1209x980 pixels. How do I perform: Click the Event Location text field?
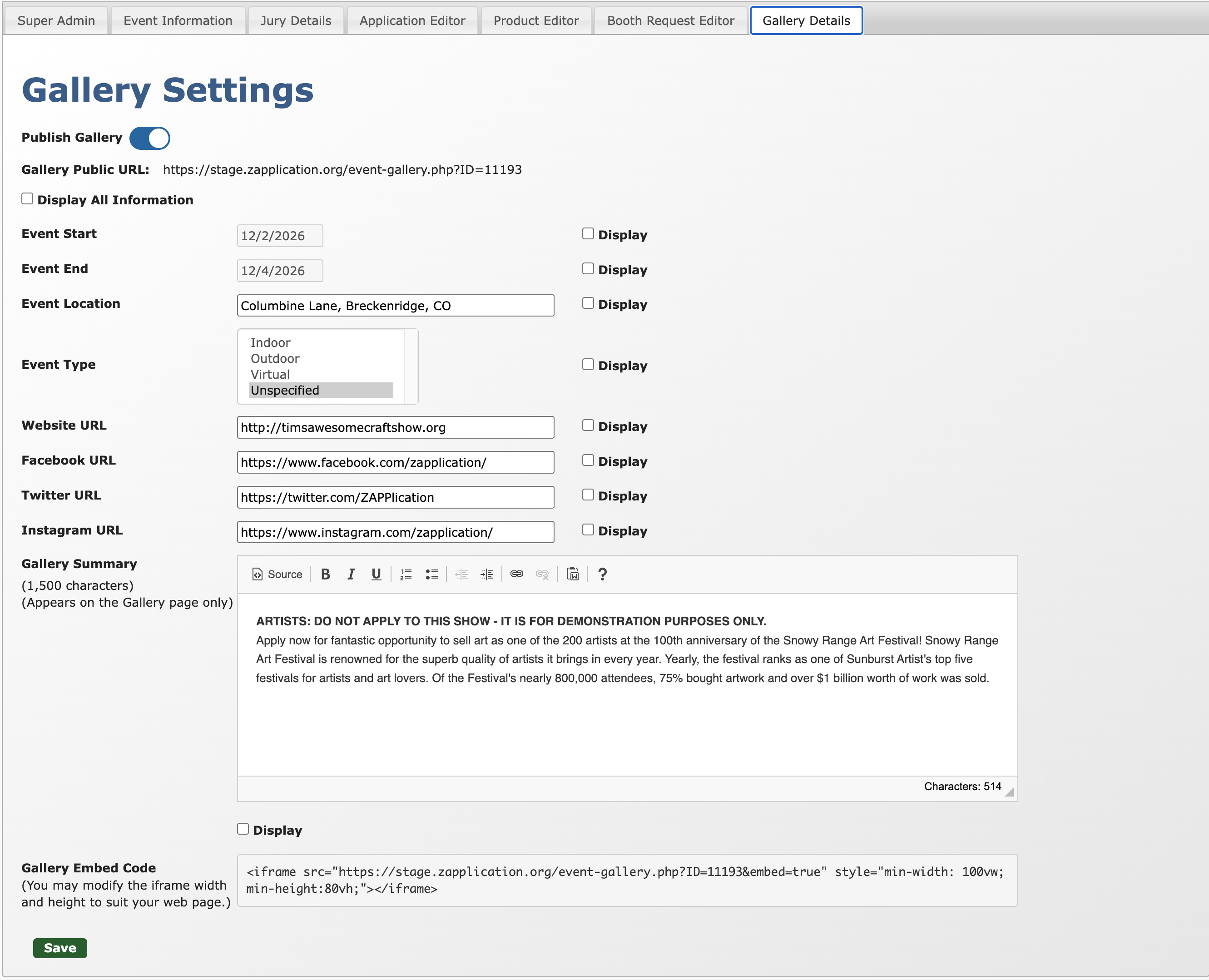click(395, 306)
